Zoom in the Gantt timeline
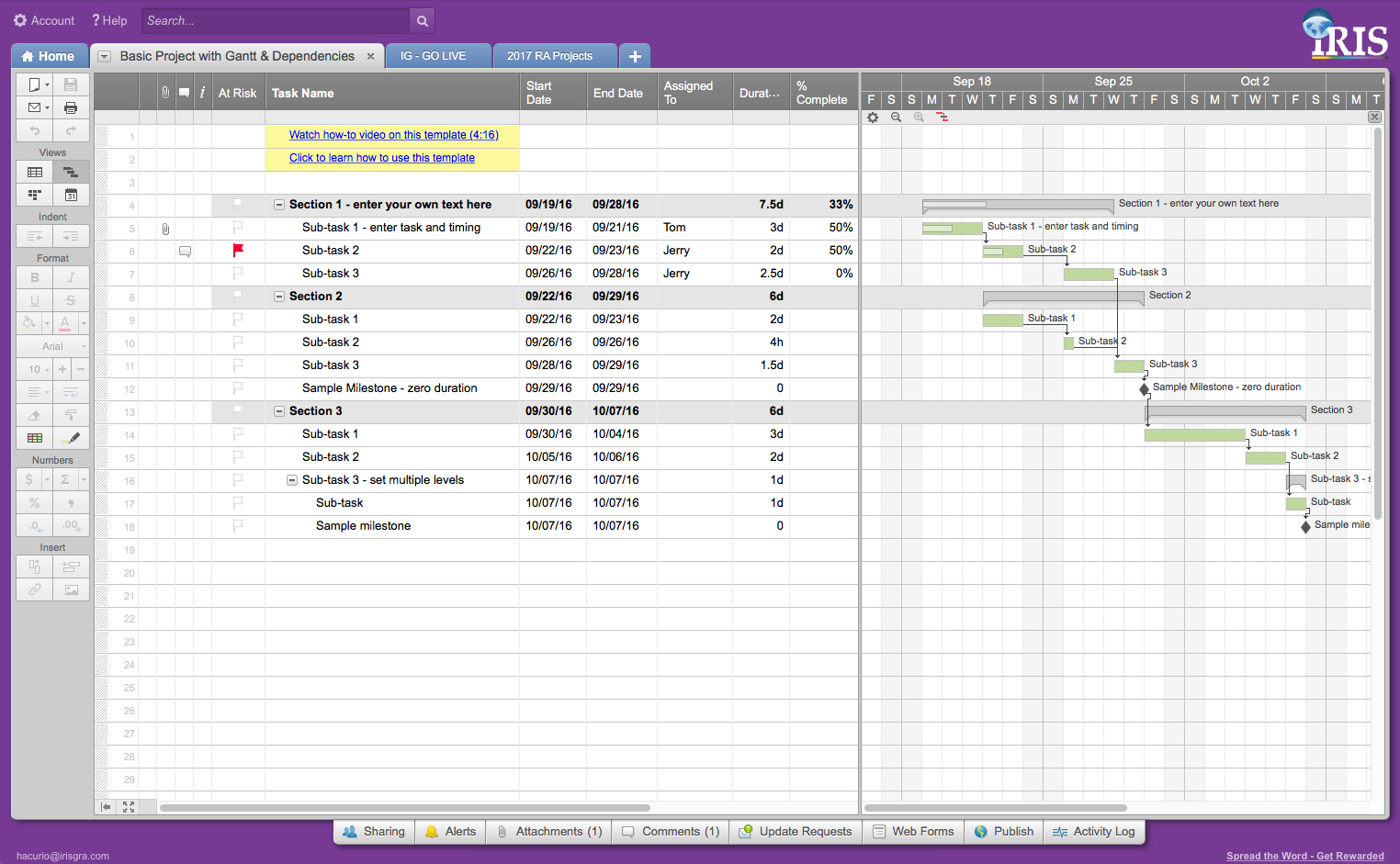 tap(919, 118)
